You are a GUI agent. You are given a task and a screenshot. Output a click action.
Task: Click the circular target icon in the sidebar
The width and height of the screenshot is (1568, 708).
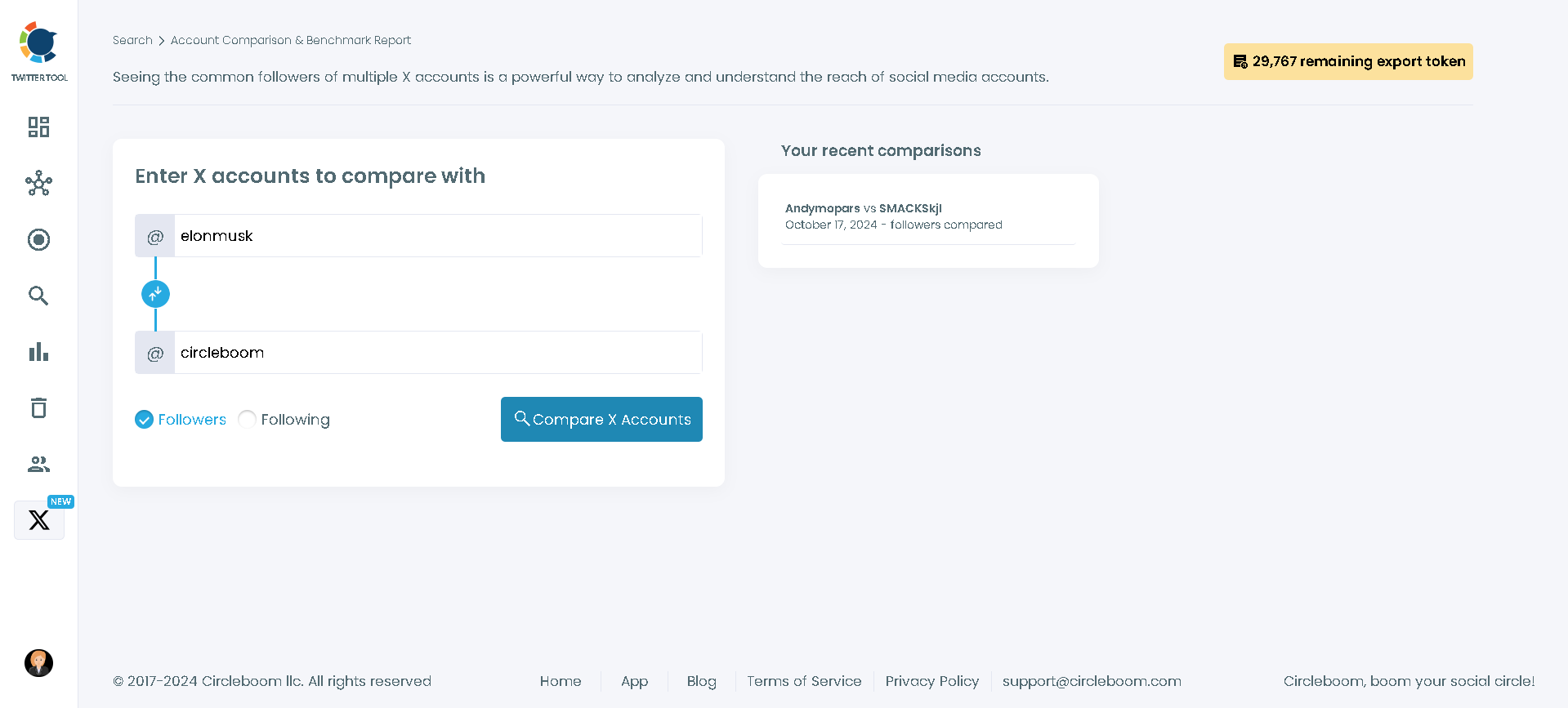(38, 239)
